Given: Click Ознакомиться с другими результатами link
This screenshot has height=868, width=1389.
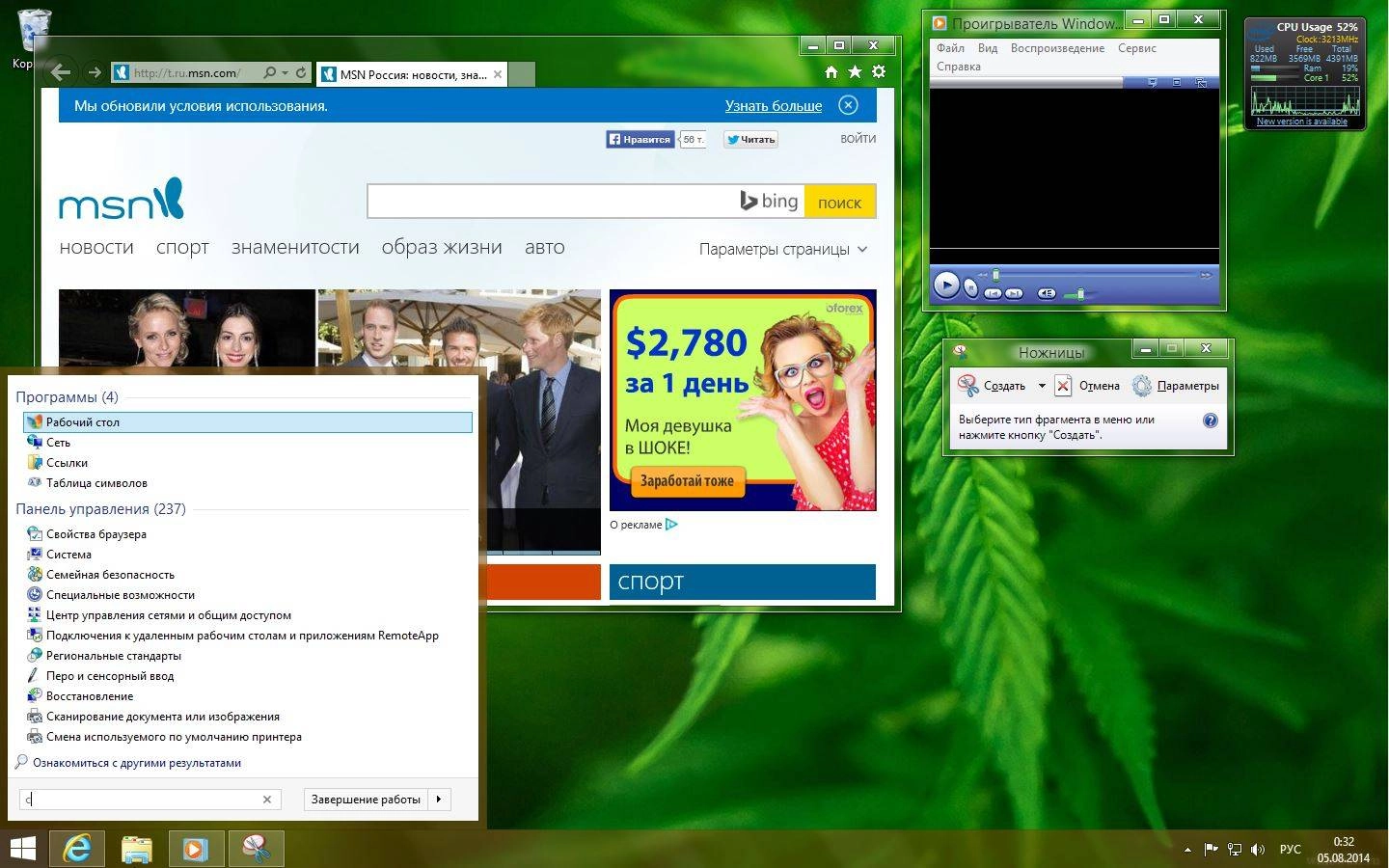Looking at the screenshot, I should [x=136, y=763].
